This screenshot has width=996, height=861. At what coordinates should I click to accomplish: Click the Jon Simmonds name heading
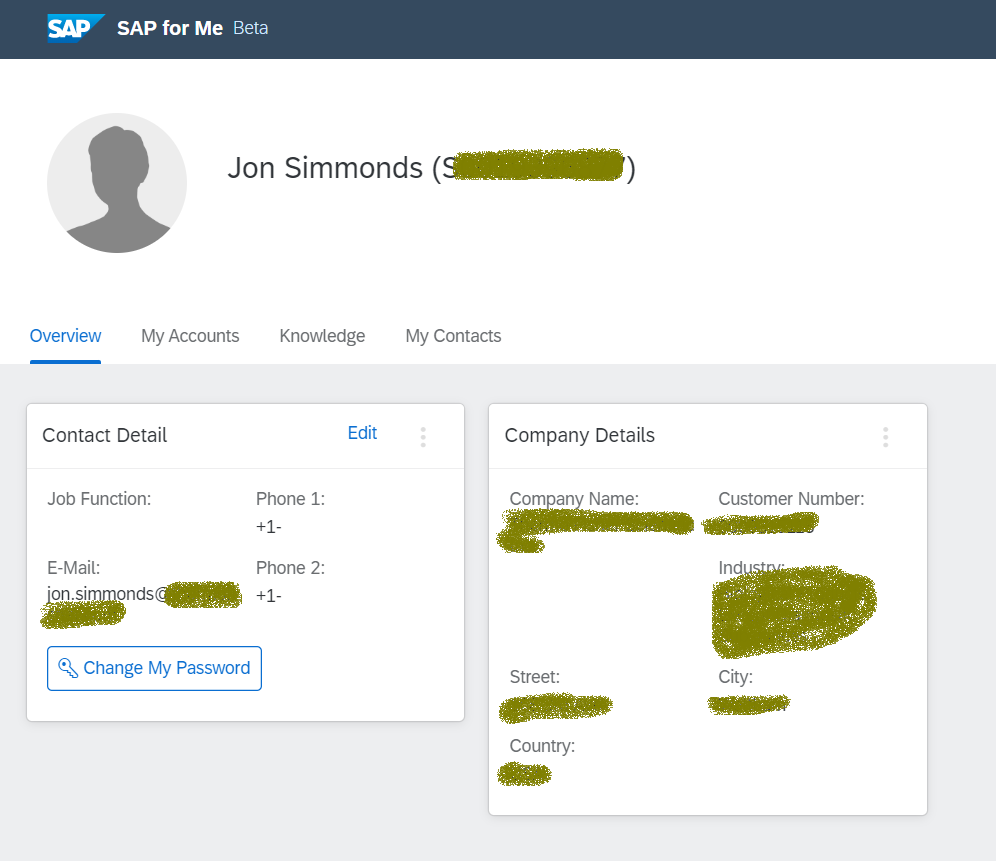coord(325,168)
